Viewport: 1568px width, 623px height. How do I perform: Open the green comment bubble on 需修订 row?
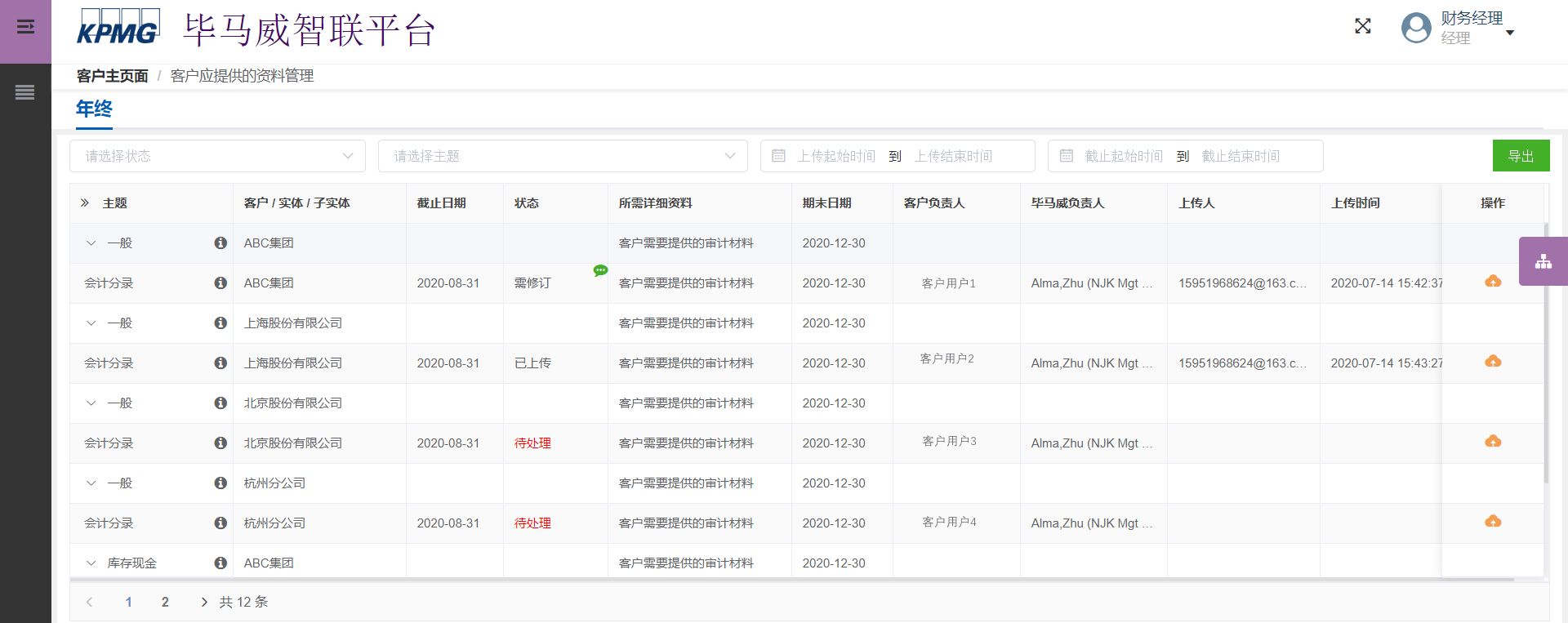coord(600,270)
